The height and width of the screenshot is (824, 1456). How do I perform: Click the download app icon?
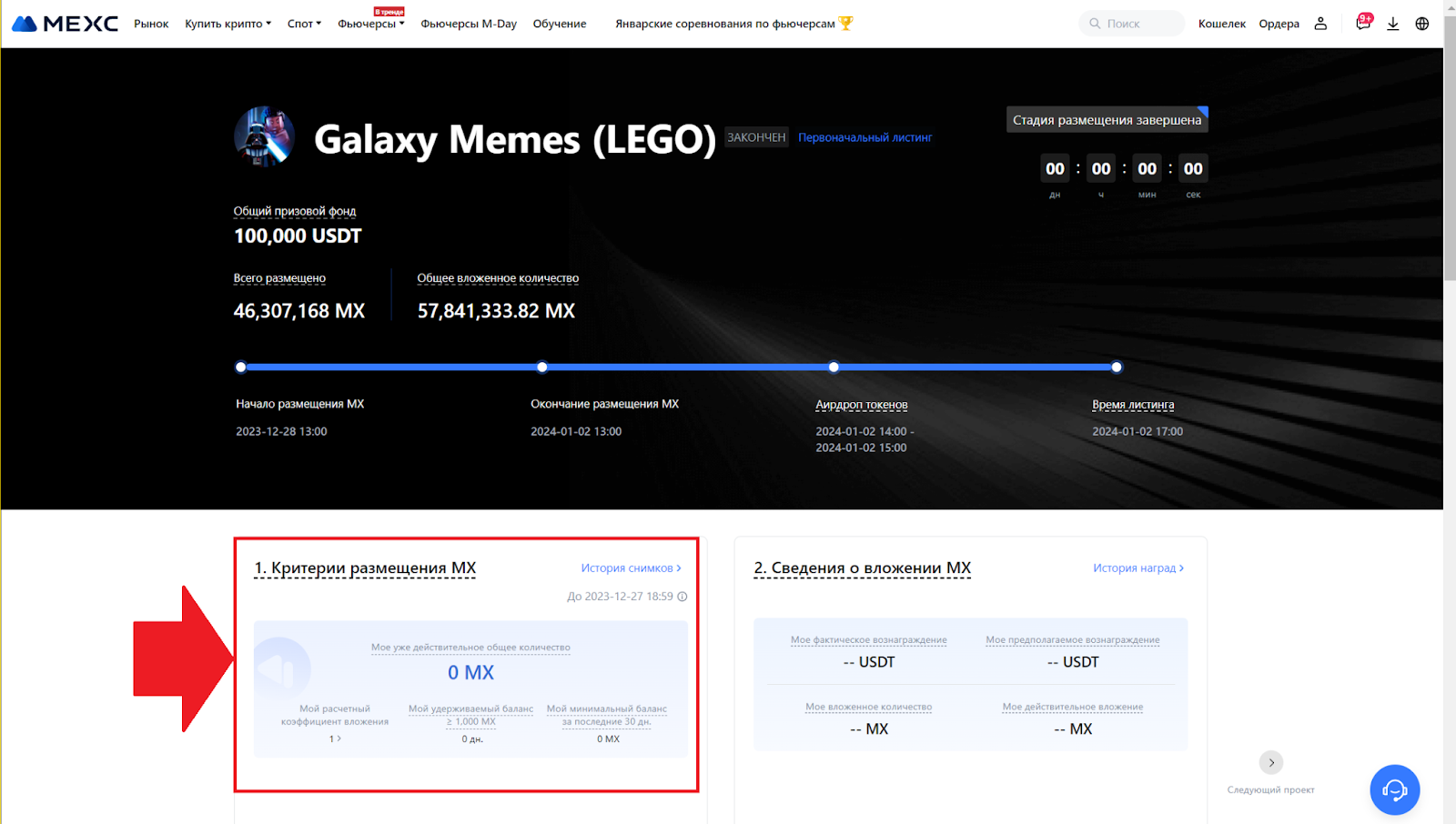(1392, 24)
